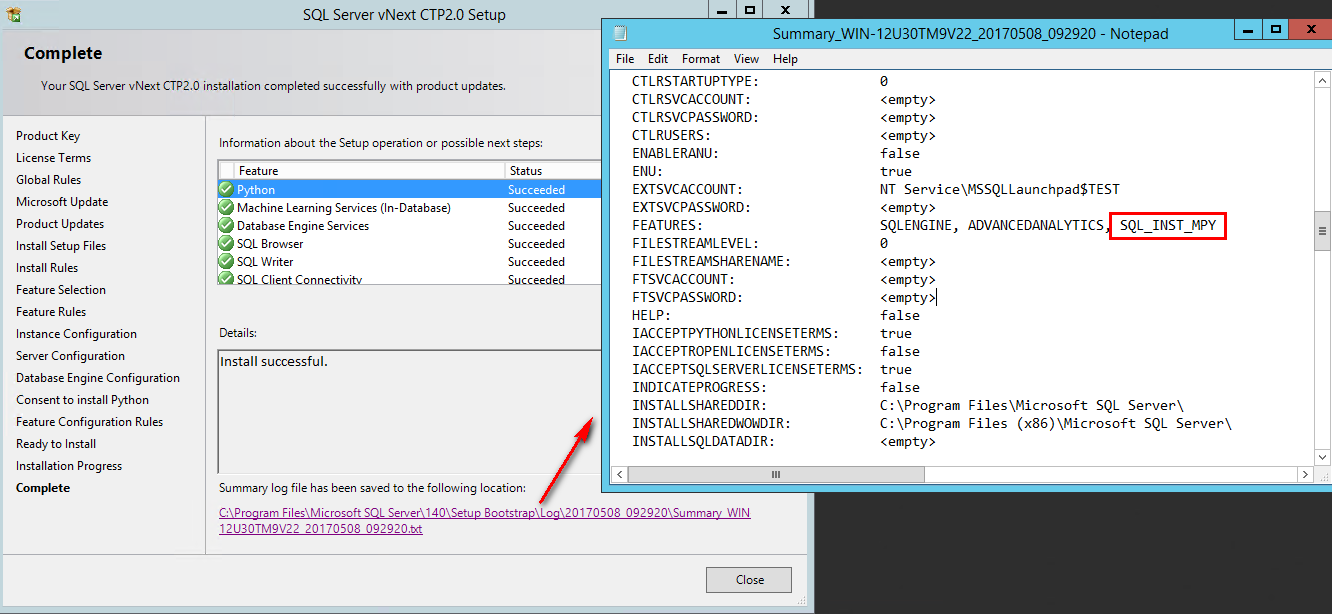Screen dimensions: 1332x614
Task: Click Global Rules in the setup steps
Action: tap(48, 180)
